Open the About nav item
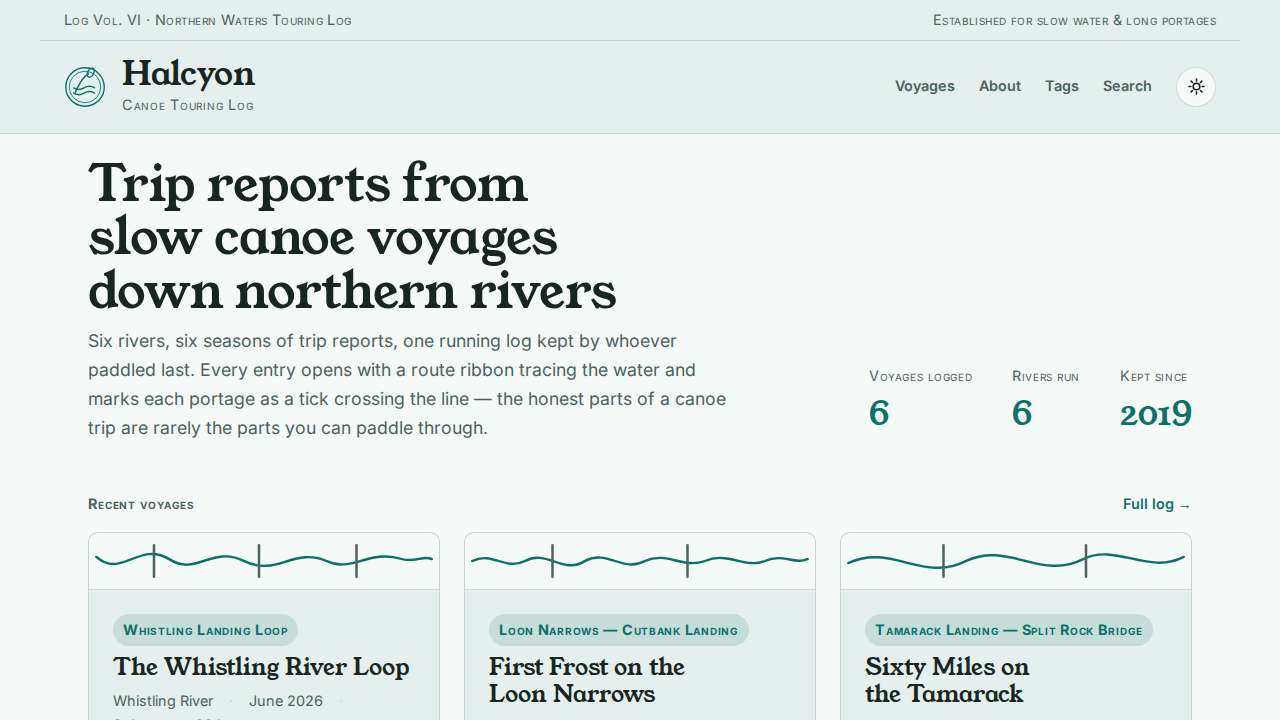 pos(1000,86)
